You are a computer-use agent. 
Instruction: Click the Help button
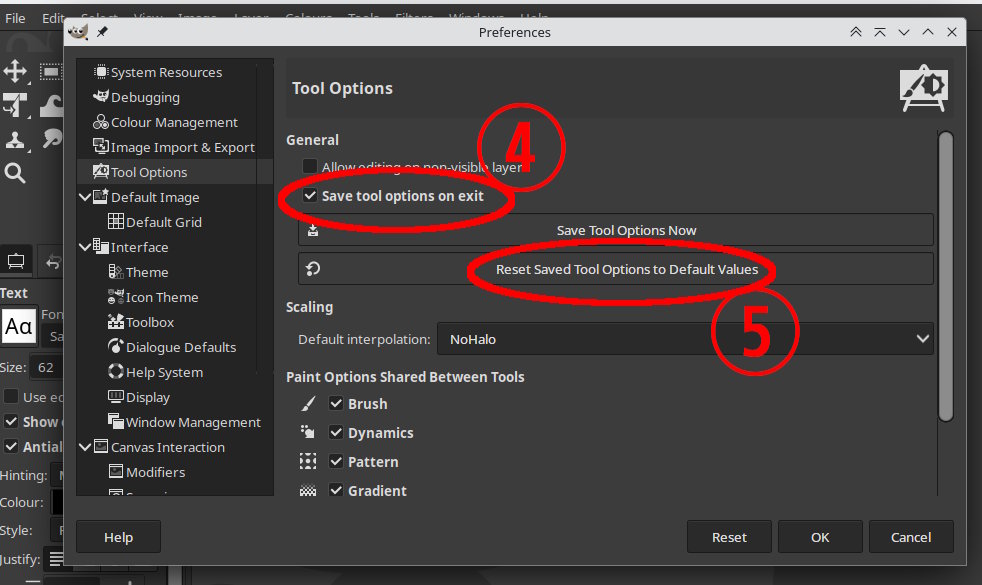[x=118, y=537]
